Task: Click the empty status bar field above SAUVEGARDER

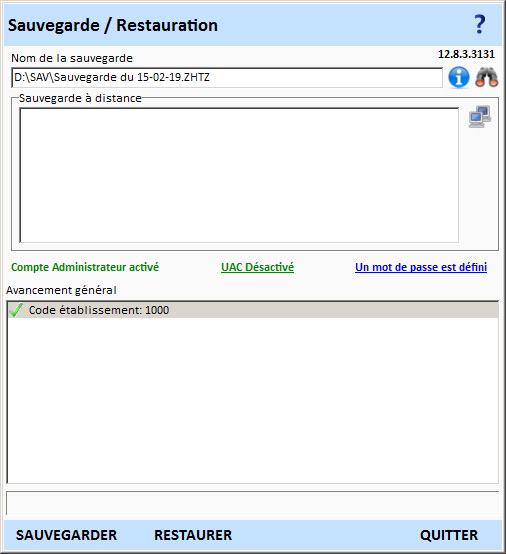Action: click(252, 503)
